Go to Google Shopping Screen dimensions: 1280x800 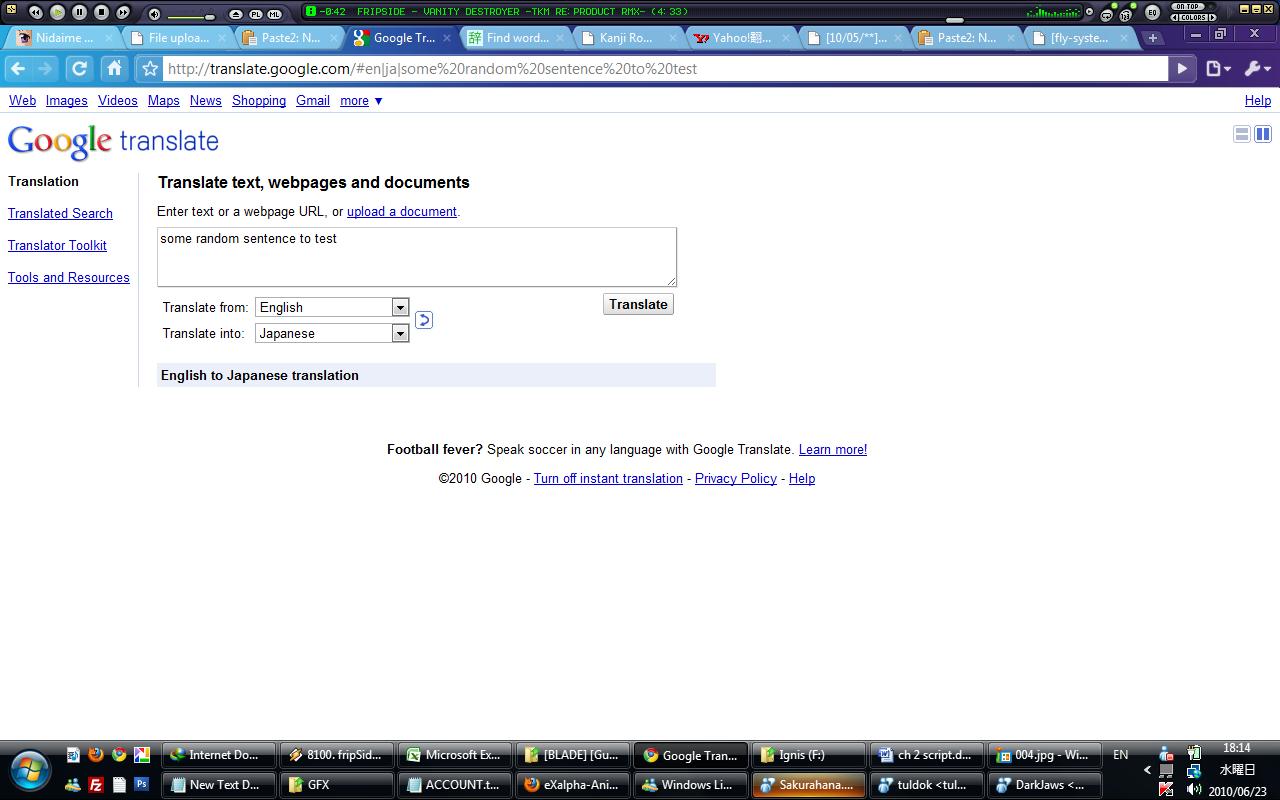(x=259, y=101)
